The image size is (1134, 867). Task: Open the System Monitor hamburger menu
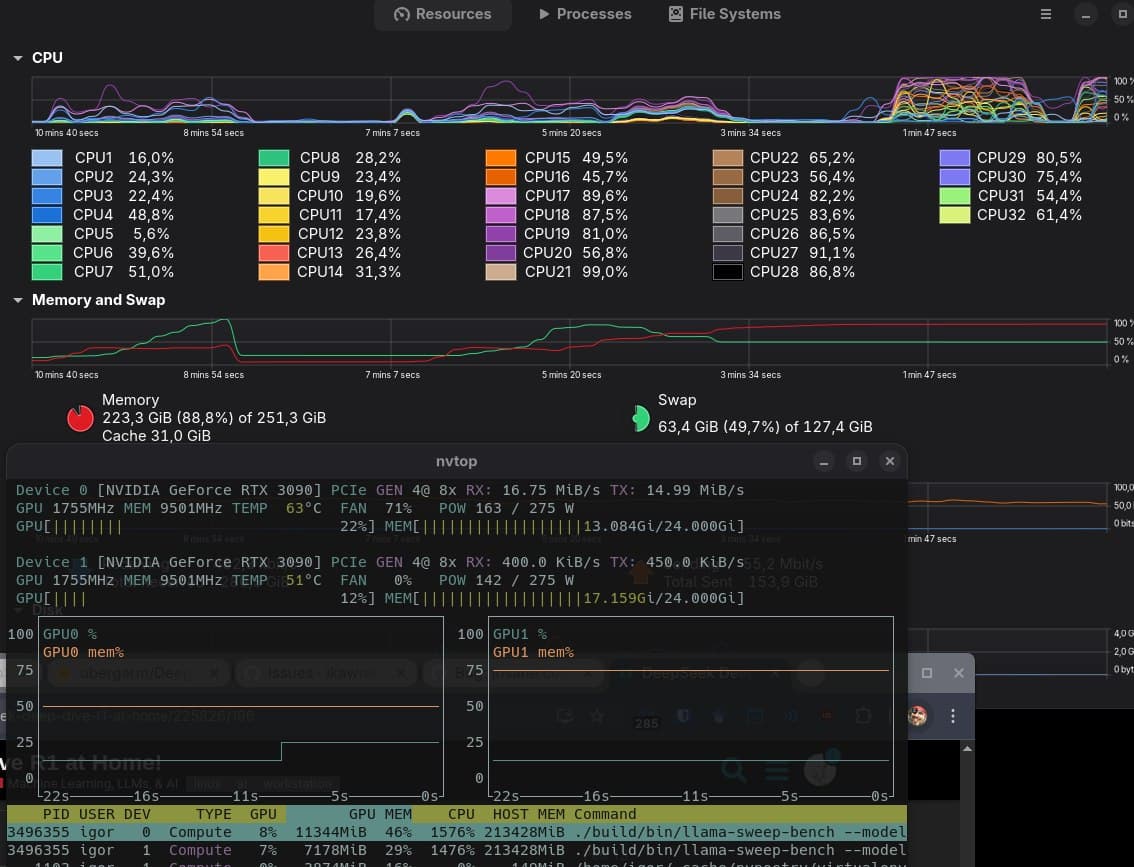(x=1045, y=14)
